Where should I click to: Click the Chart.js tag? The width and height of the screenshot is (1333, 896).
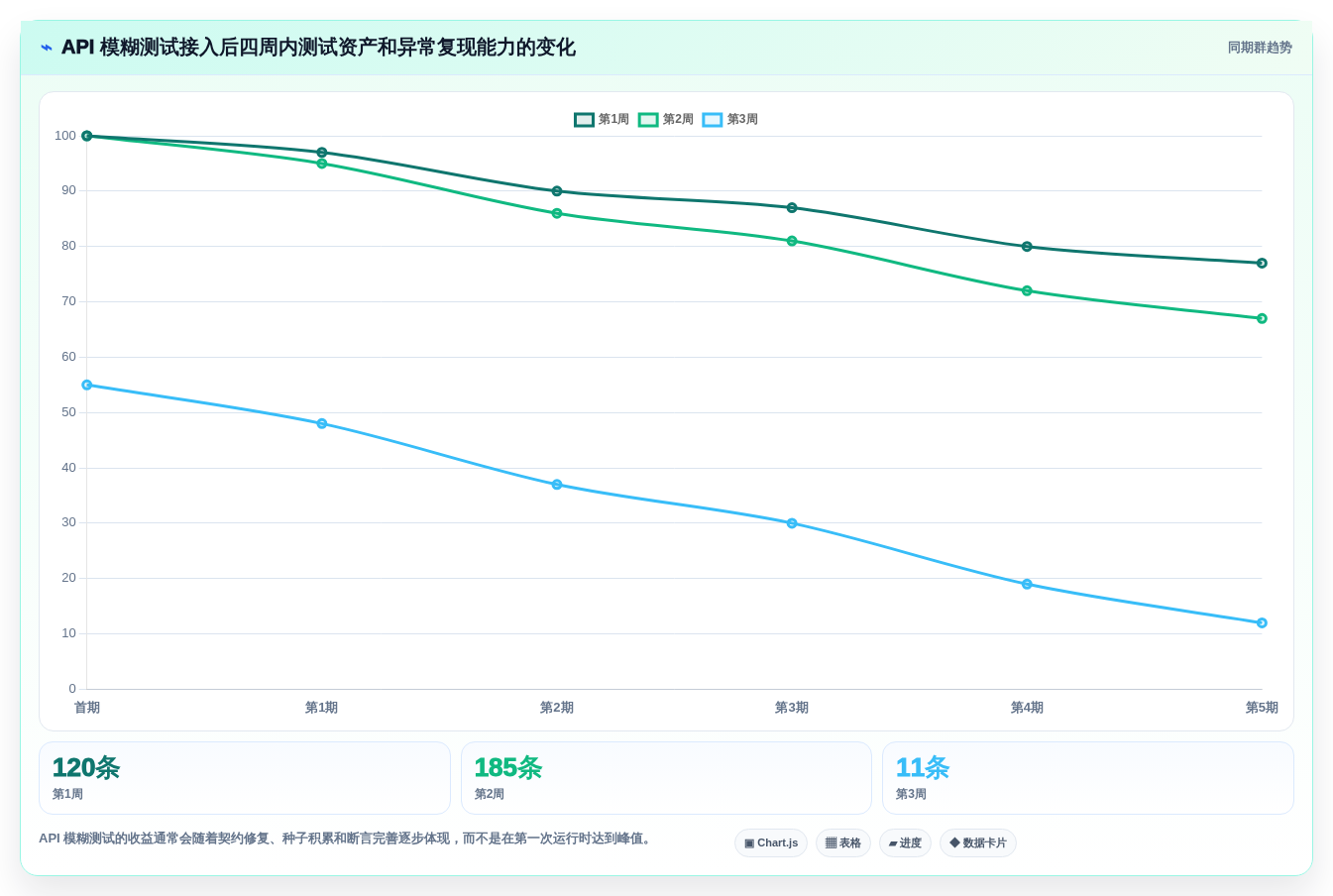pos(771,843)
